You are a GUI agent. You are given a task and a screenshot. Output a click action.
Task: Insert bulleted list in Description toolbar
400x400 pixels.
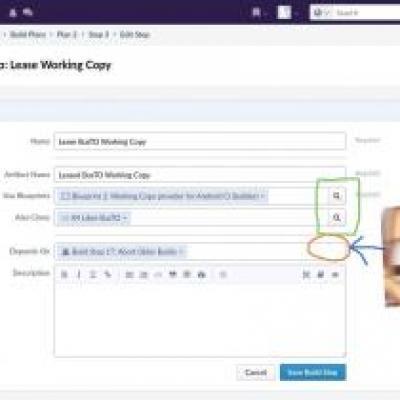click(x=129, y=275)
